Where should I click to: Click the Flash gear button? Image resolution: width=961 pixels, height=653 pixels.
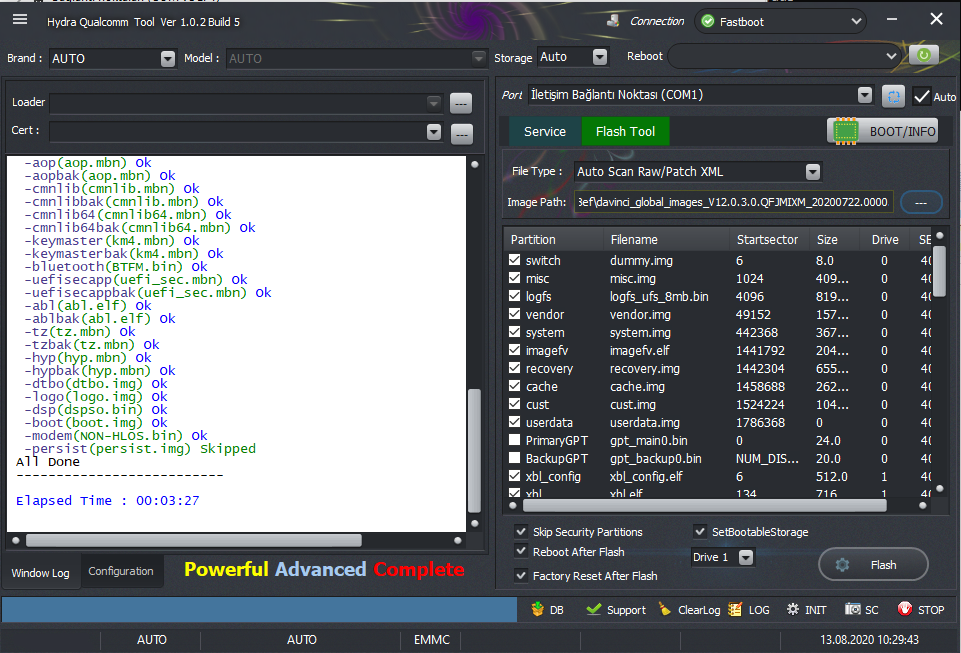click(873, 565)
